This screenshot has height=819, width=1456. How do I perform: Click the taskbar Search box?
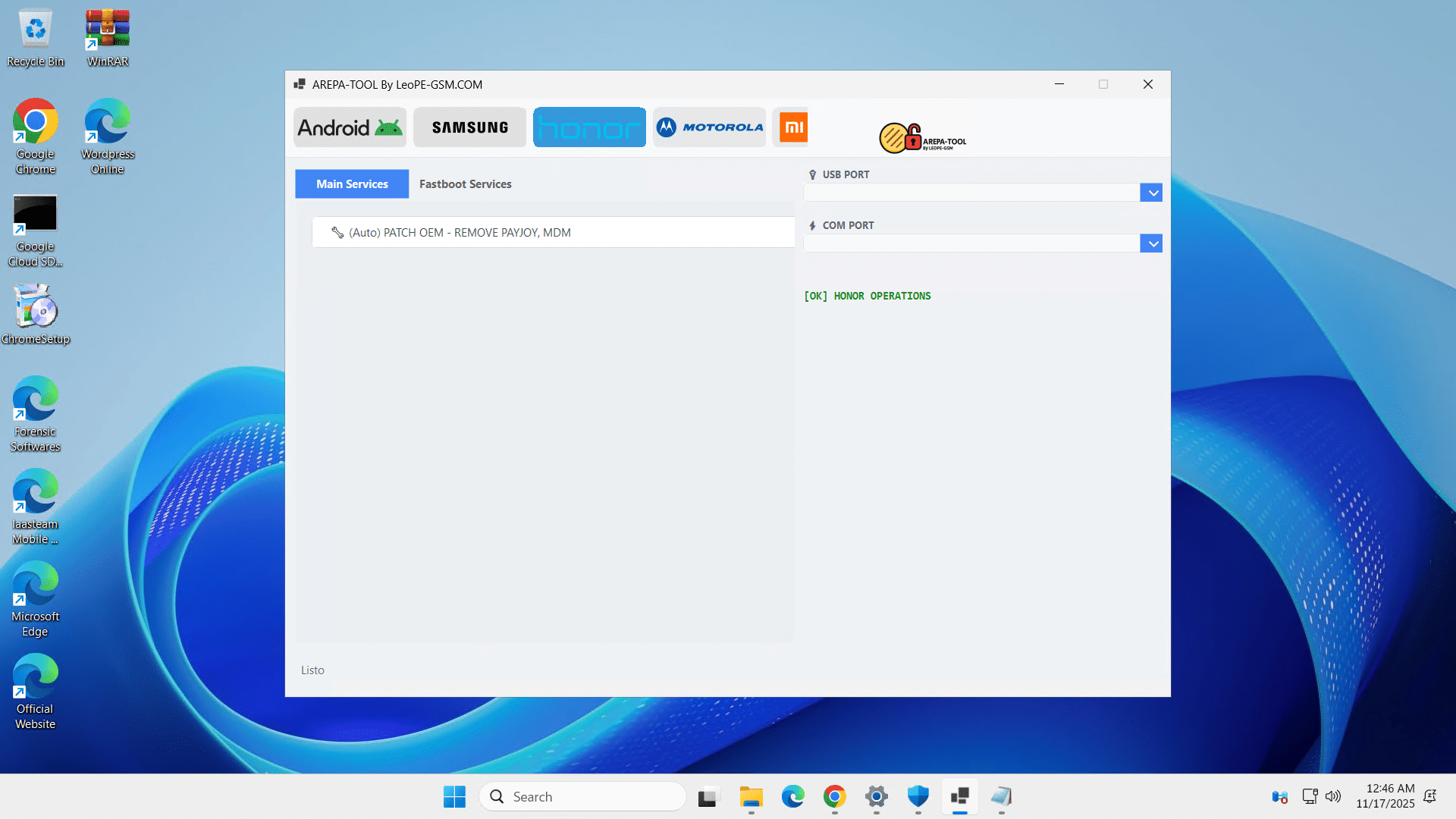pyautogui.click(x=582, y=796)
